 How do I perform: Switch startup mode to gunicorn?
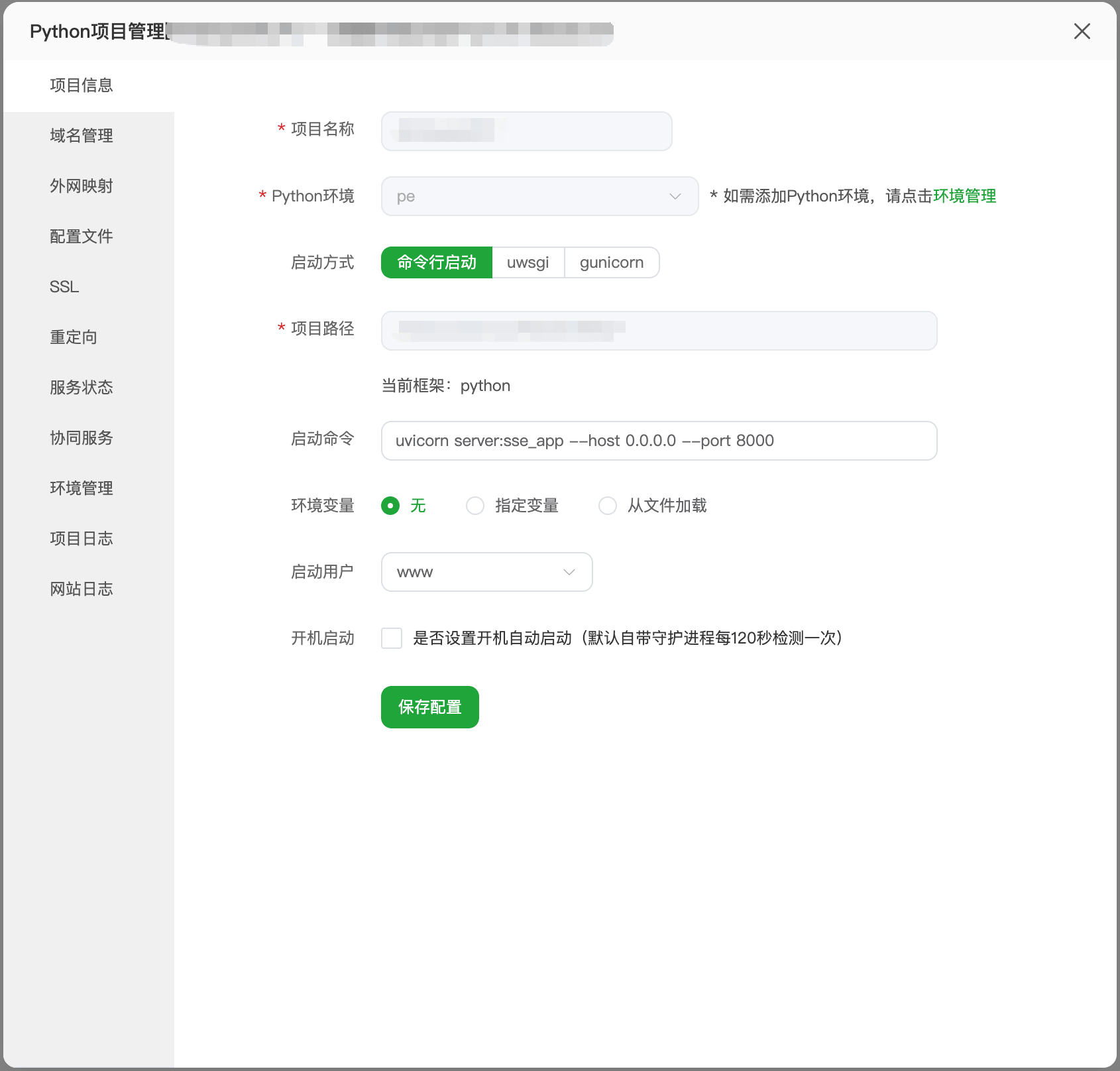tap(611, 262)
